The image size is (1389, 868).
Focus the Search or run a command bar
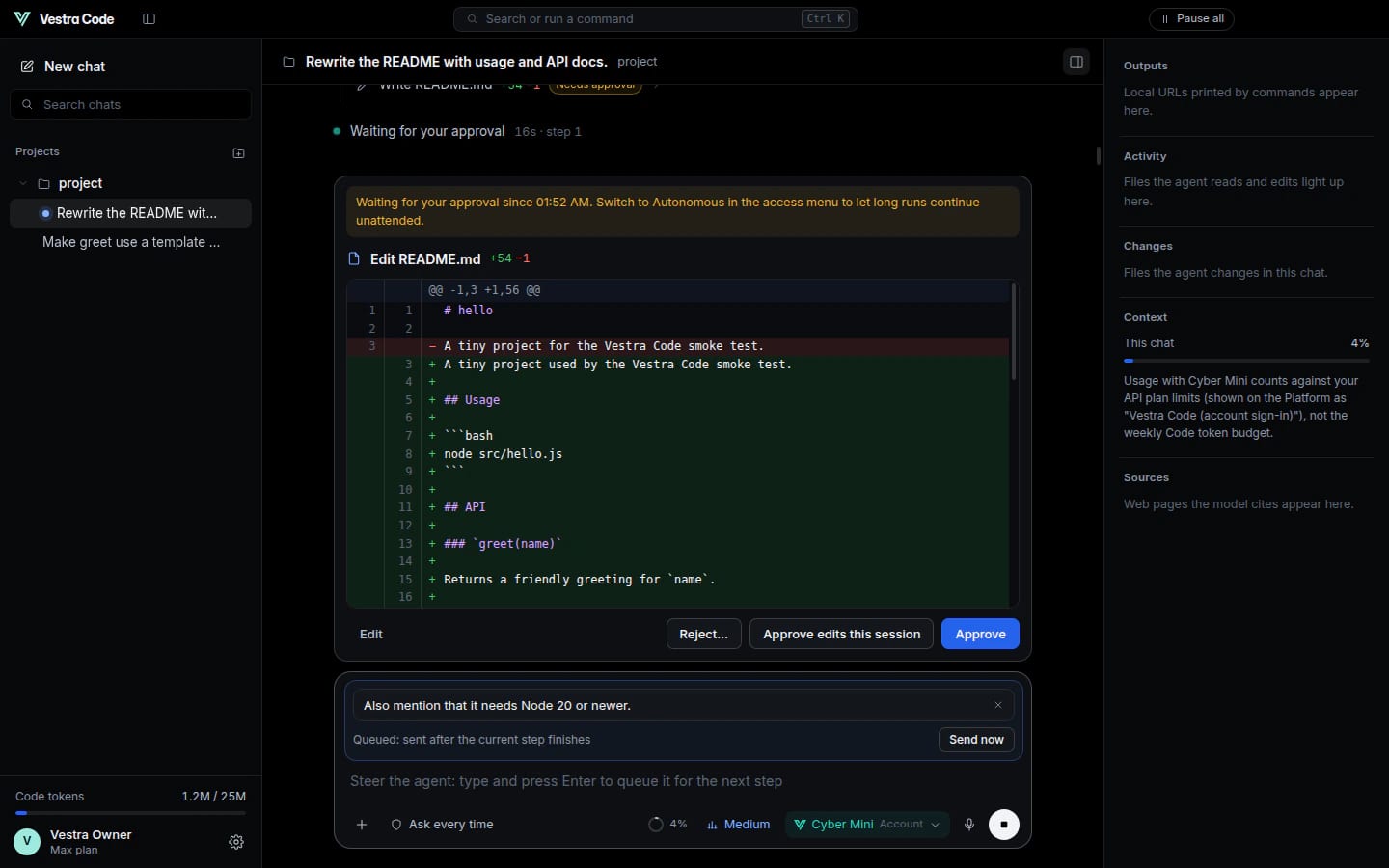[x=656, y=19]
